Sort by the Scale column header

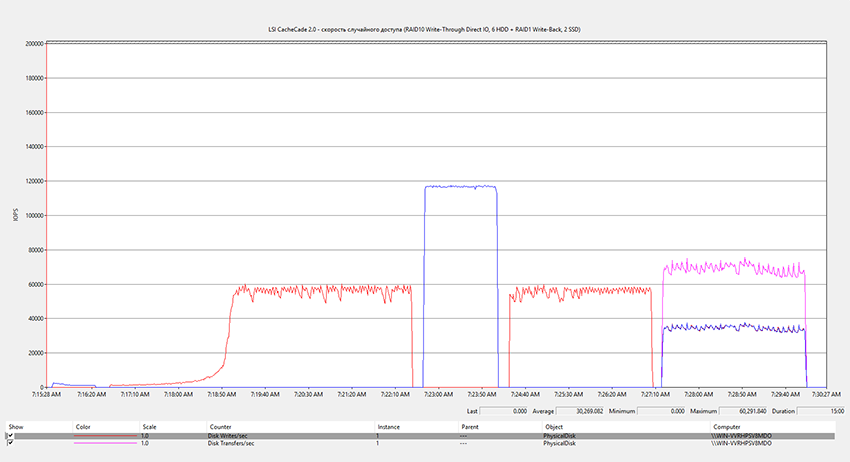click(x=149, y=426)
